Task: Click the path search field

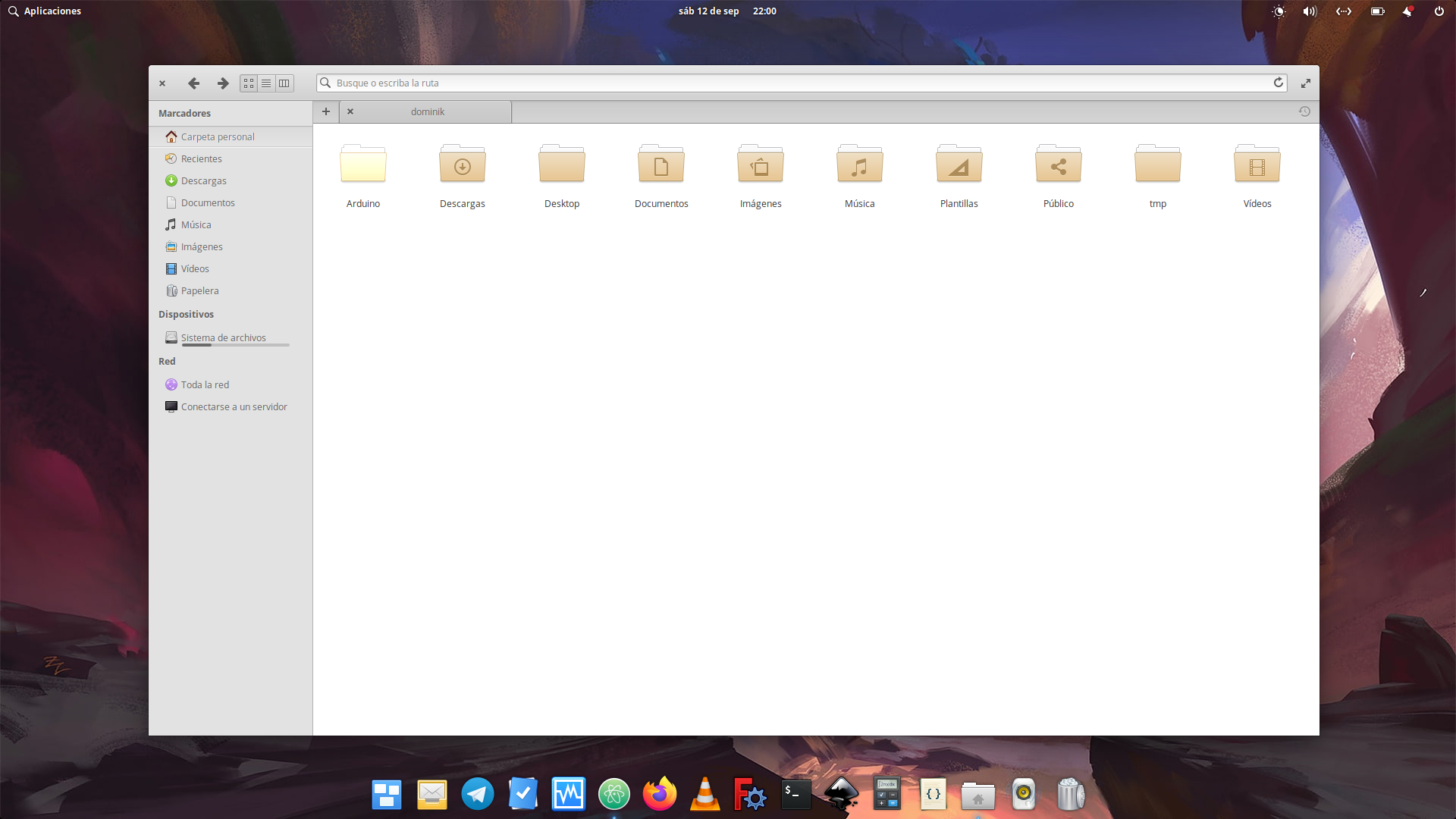Action: pyautogui.click(x=796, y=83)
